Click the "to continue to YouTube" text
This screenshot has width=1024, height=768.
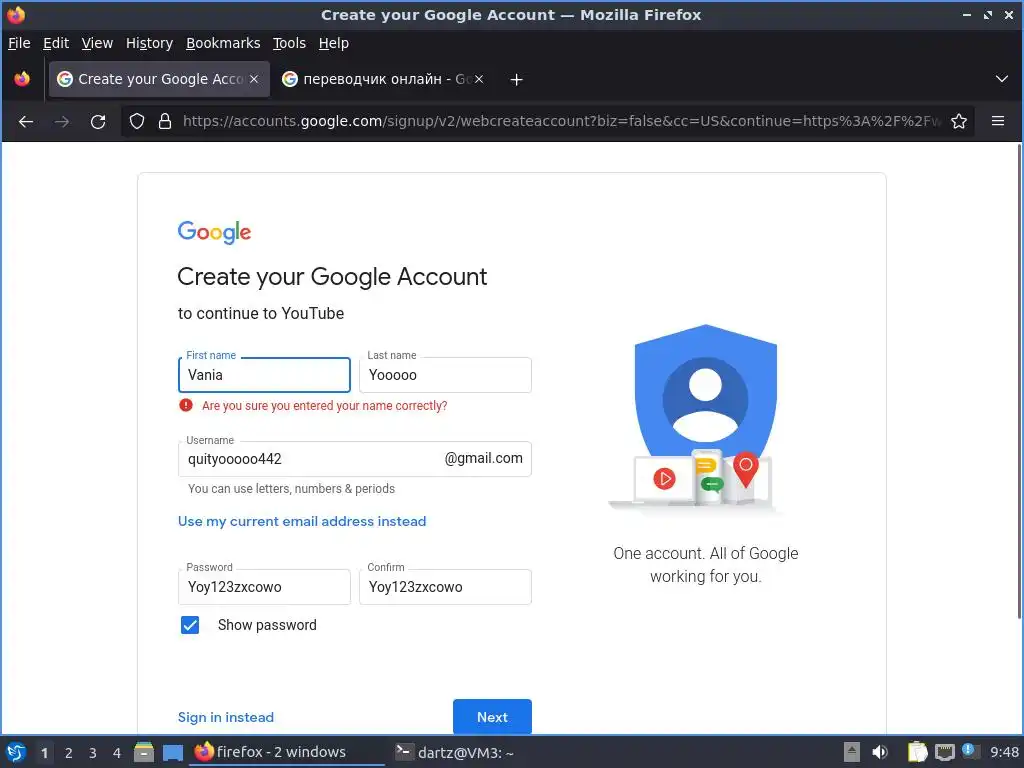[x=261, y=313]
